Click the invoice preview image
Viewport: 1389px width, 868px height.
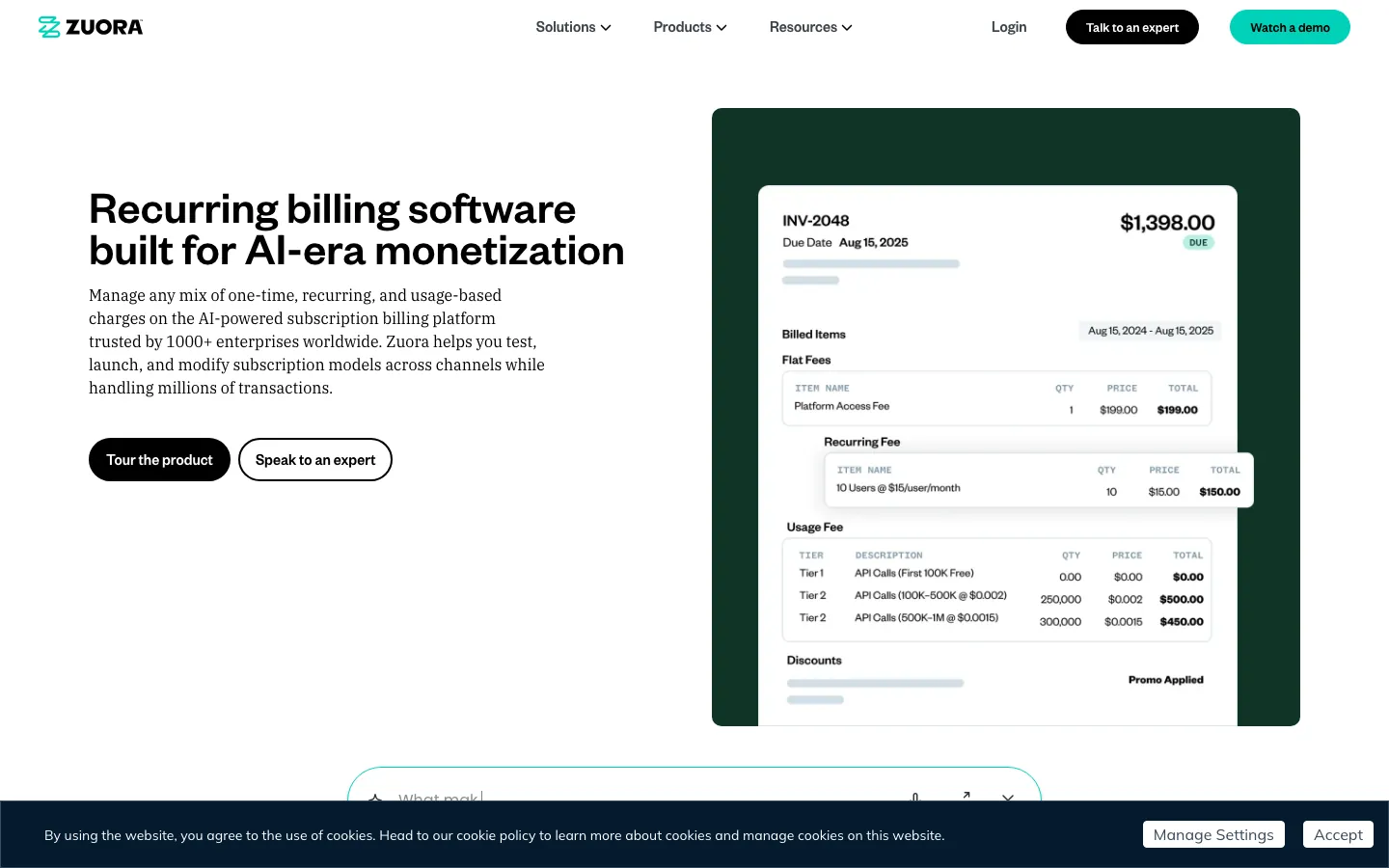coord(1006,417)
